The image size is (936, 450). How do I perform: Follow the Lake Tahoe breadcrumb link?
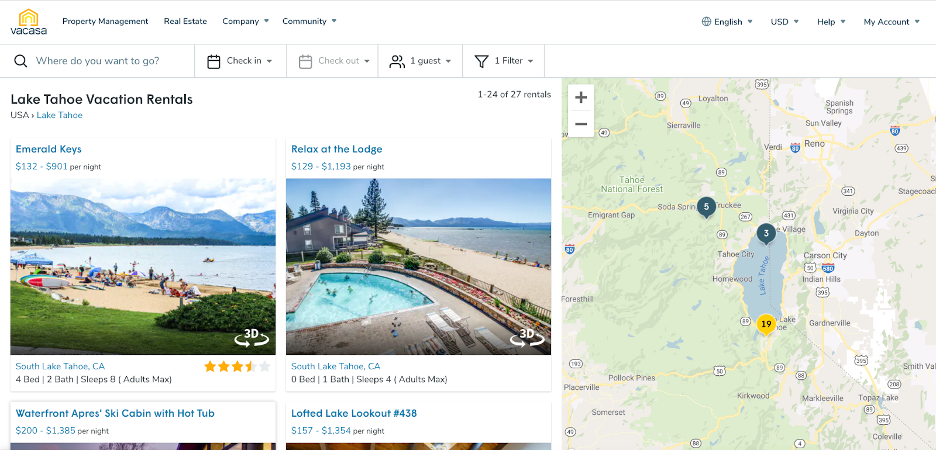60,115
